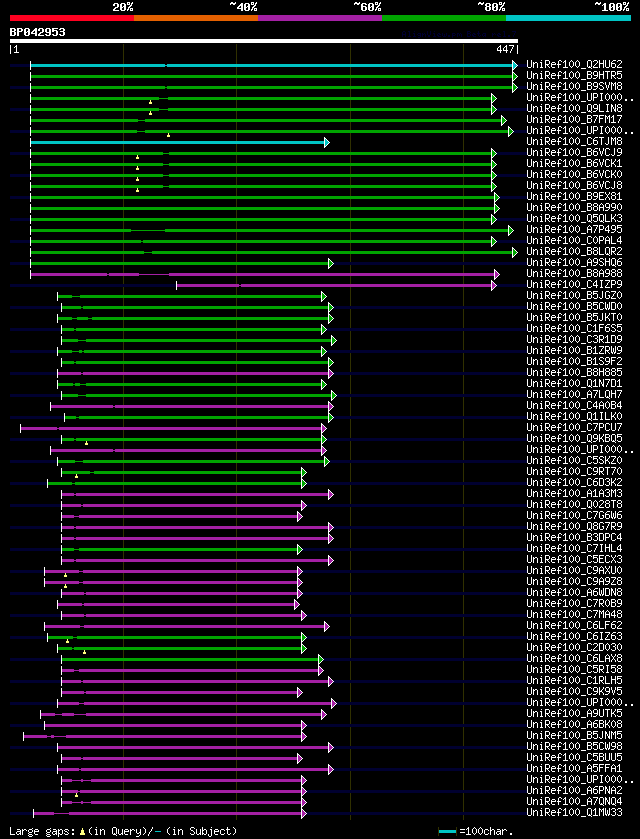The width and height of the screenshot is (640, 839).
Task: Select UniRef100_B9EX81 hit name
Action: [x=574, y=197]
